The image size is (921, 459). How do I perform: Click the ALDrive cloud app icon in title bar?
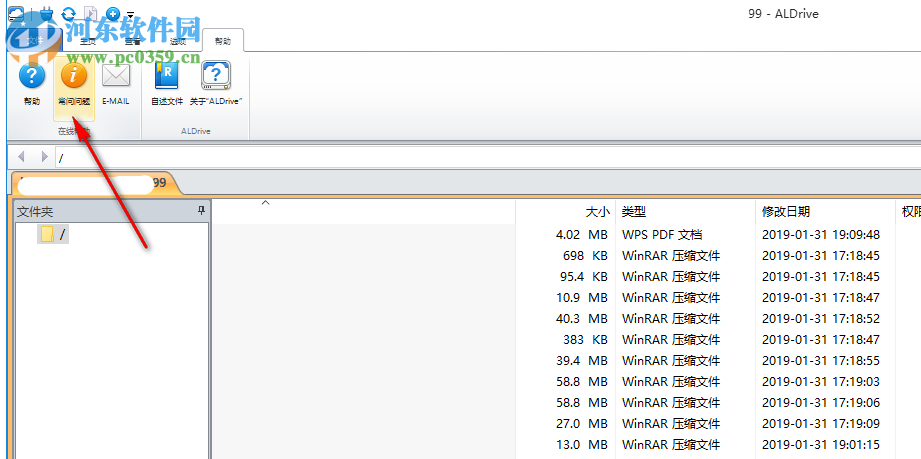click(x=16, y=13)
